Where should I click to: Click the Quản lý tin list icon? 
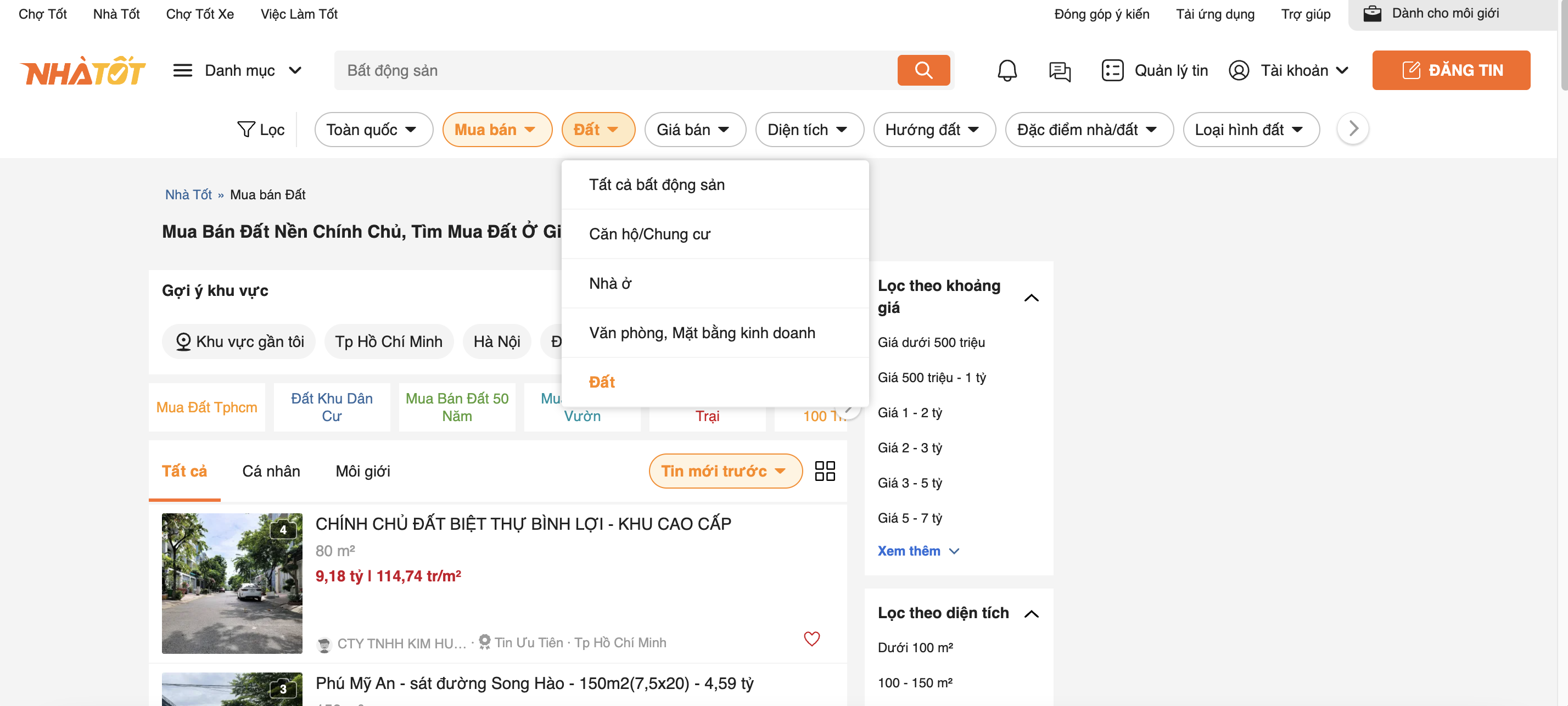pos(1112,71)
